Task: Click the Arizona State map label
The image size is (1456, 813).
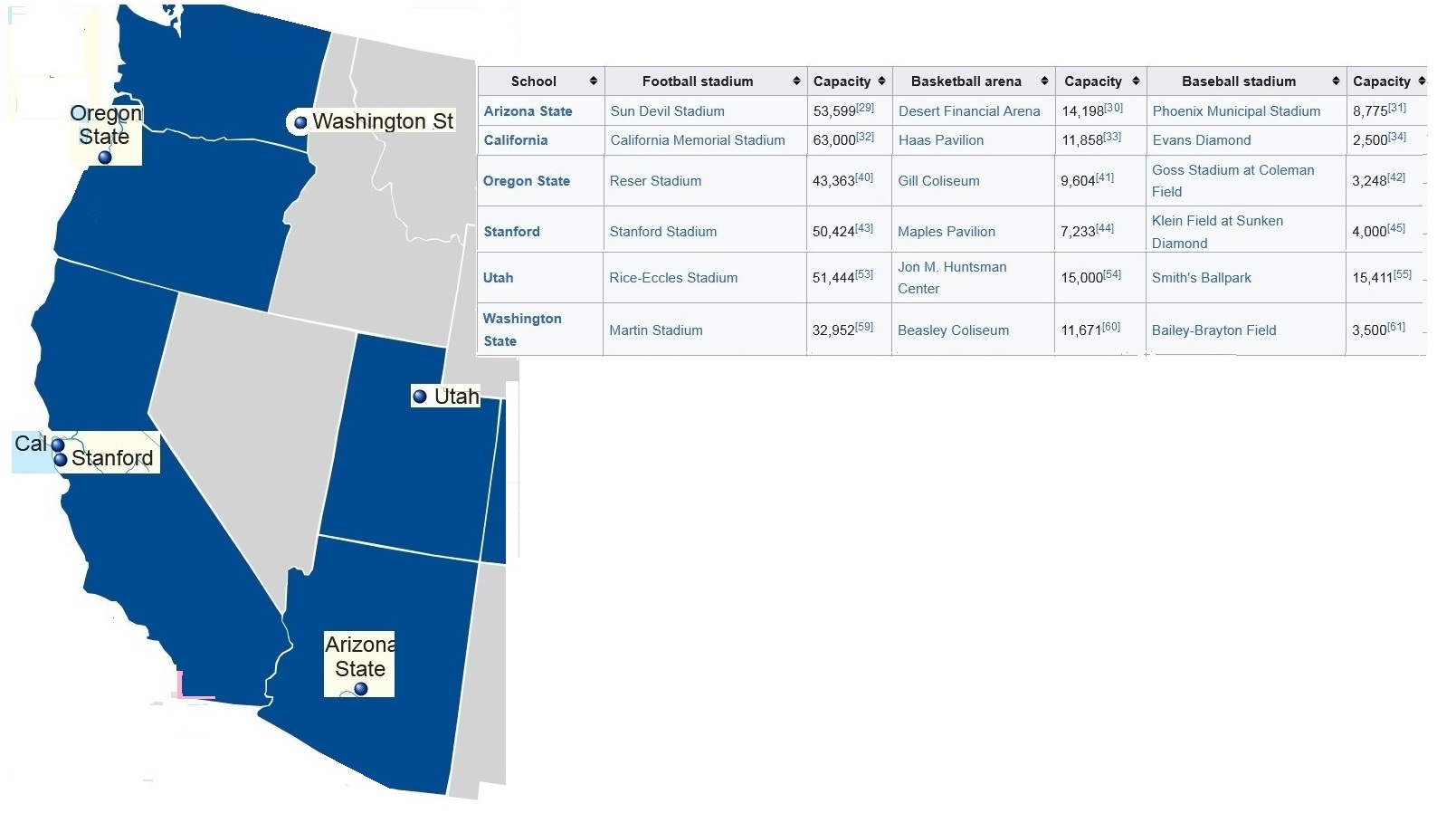Action: [x=360, y=656]
